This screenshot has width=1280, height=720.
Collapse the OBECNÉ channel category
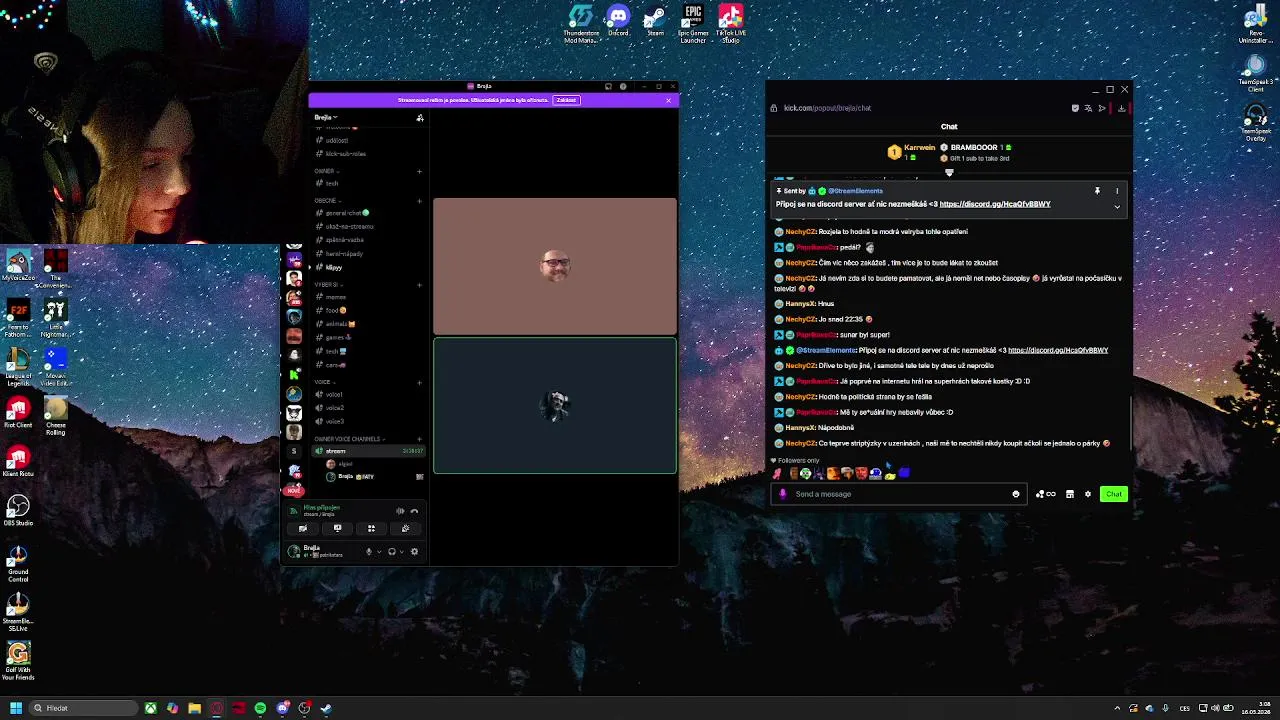pyautogui.click(x=326, y=200)
